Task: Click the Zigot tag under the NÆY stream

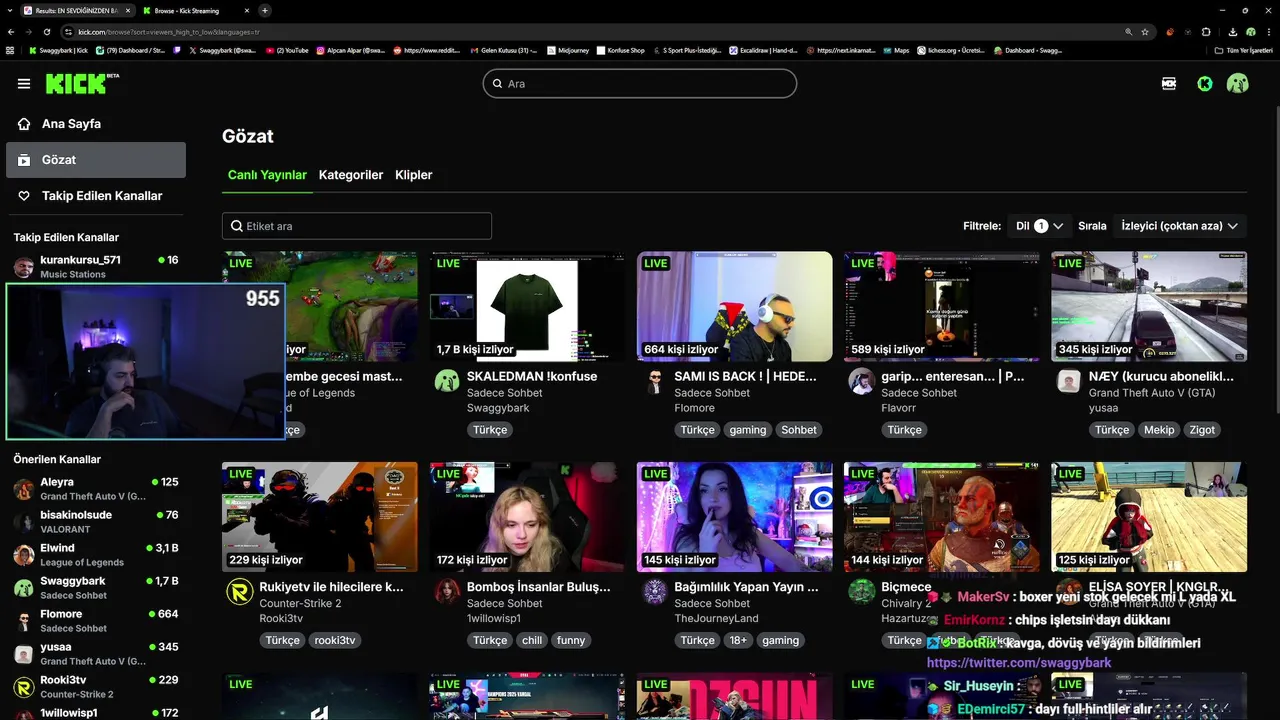Action: pyautogui.click(x=1202, y=430)
